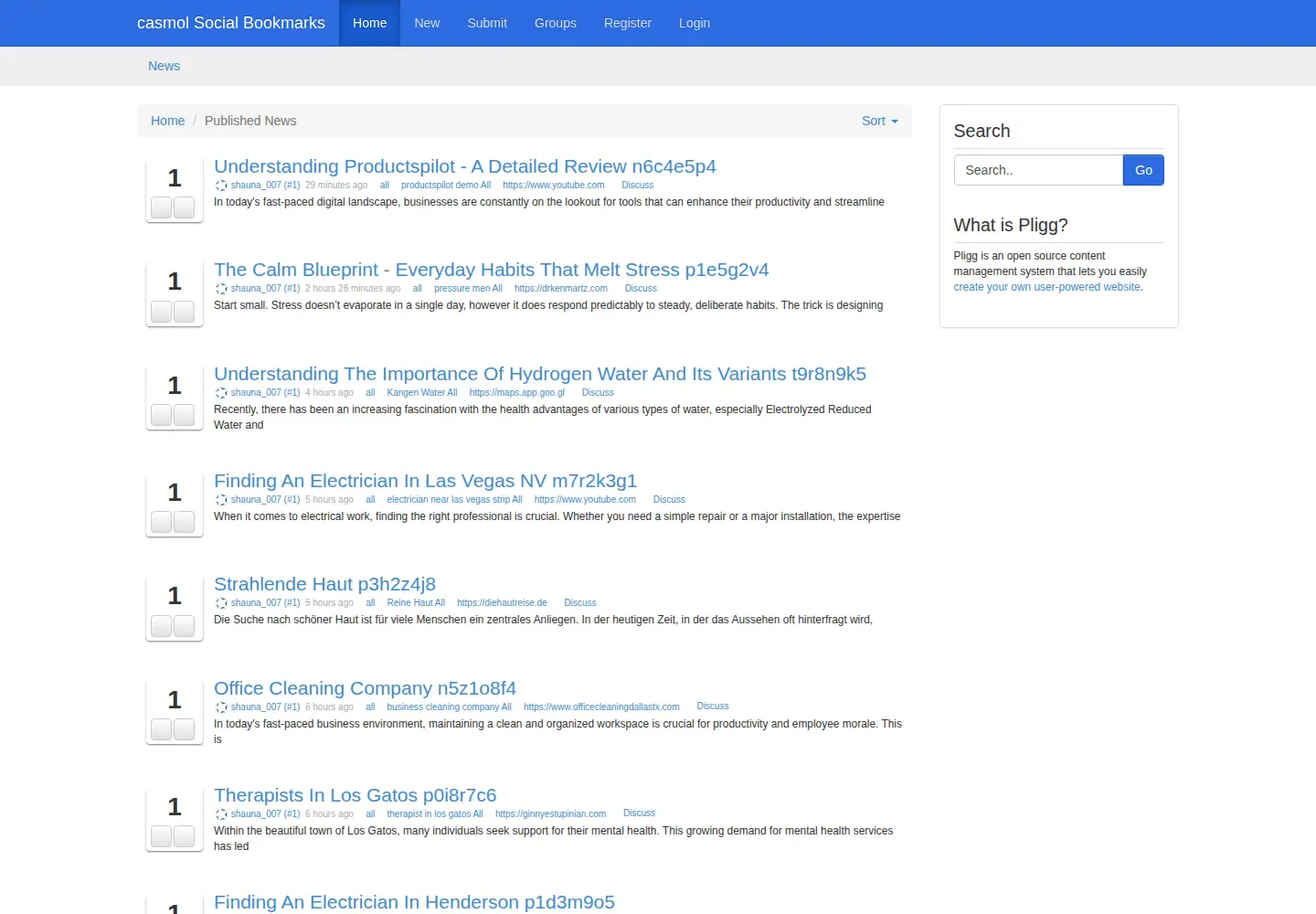The image size is (1316, 914).
Task: Upvote The Calm Blueprint story
Action: click(x=162, y=312)
